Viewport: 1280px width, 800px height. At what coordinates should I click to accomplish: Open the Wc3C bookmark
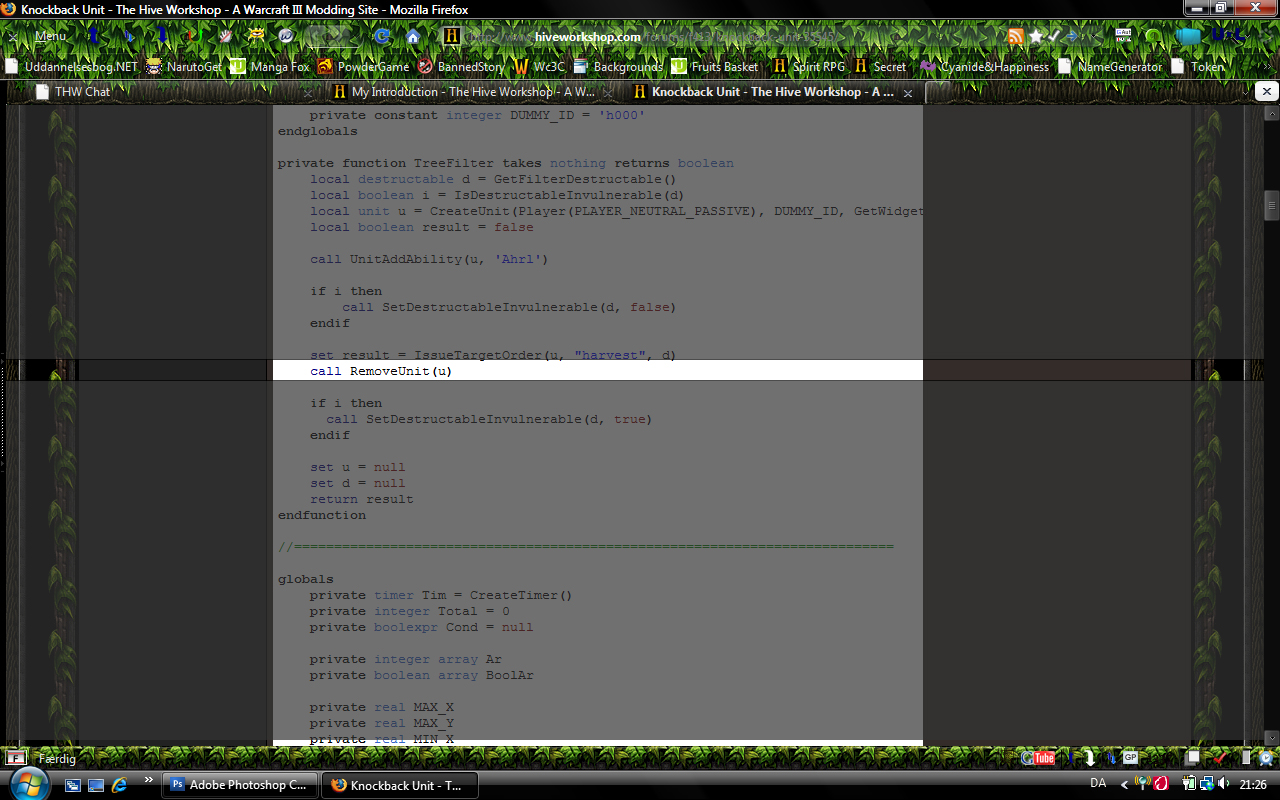[540, 67]
